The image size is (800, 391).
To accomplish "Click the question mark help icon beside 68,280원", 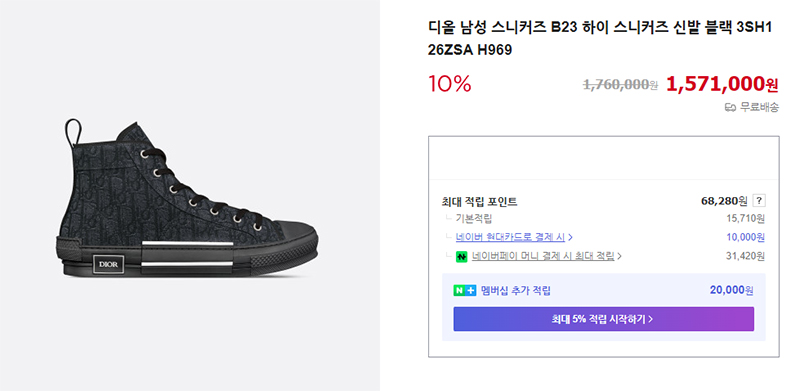I will tap(759, 201).
